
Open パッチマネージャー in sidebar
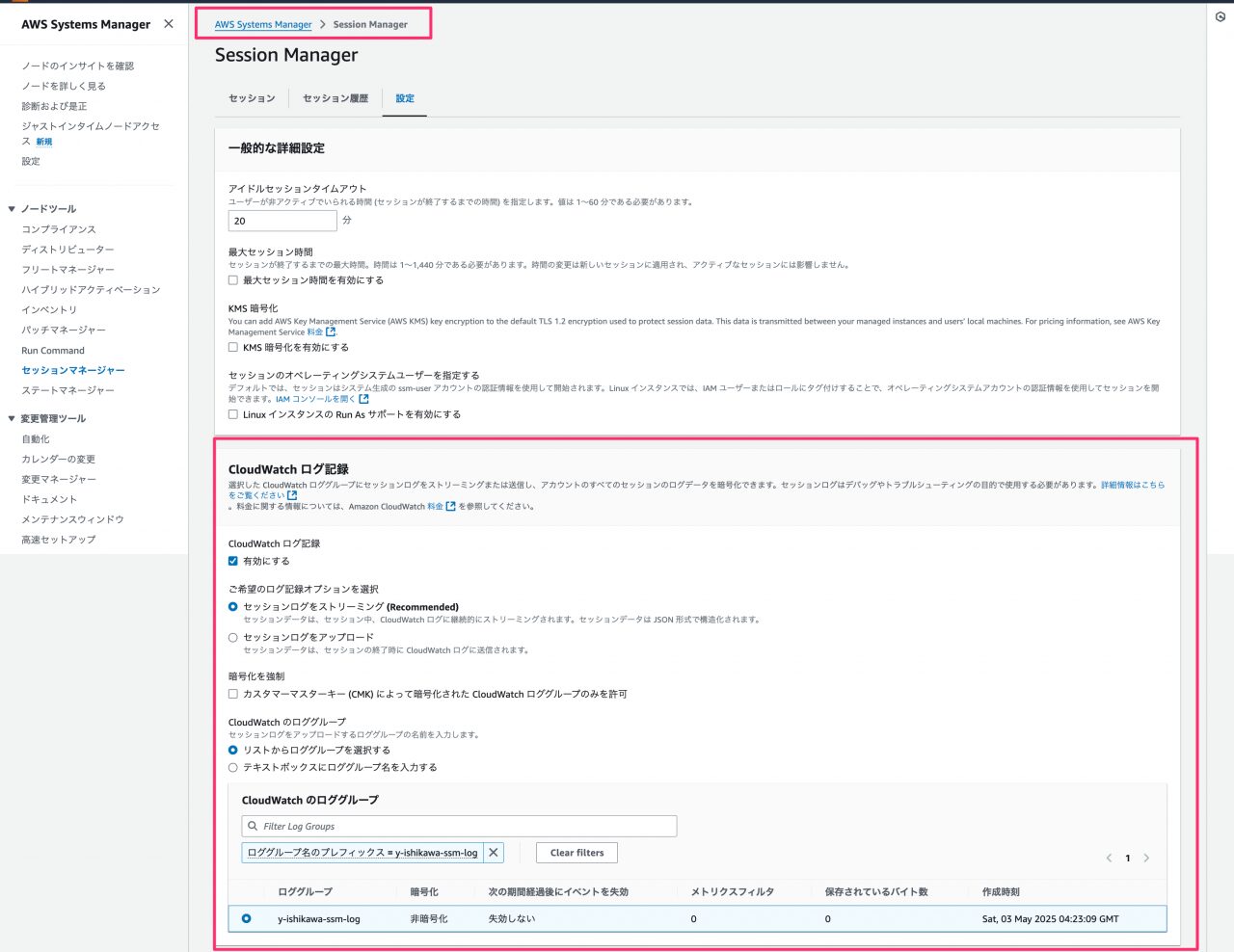coord(64,331)
